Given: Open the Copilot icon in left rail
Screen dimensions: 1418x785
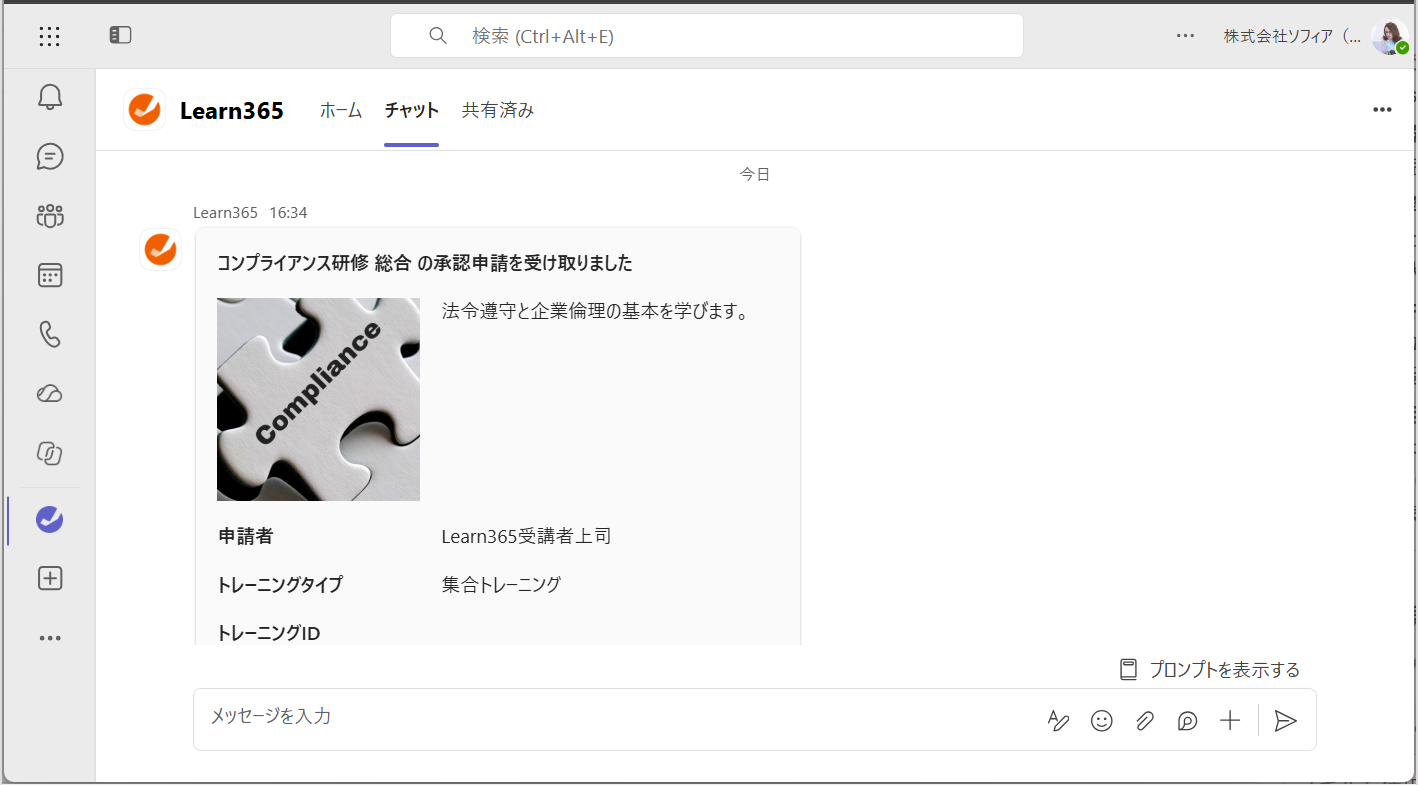Looking at the screenshot, I should 50,454.
